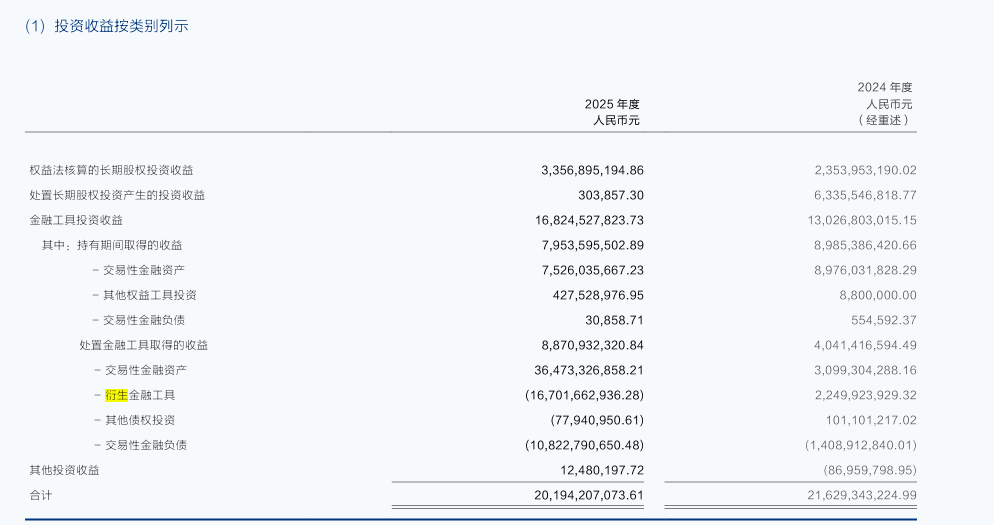994x525 pixels.
Task: Select the 处置长期股权投资产生的投资收益 row label
Action: [x=117, y=195]
